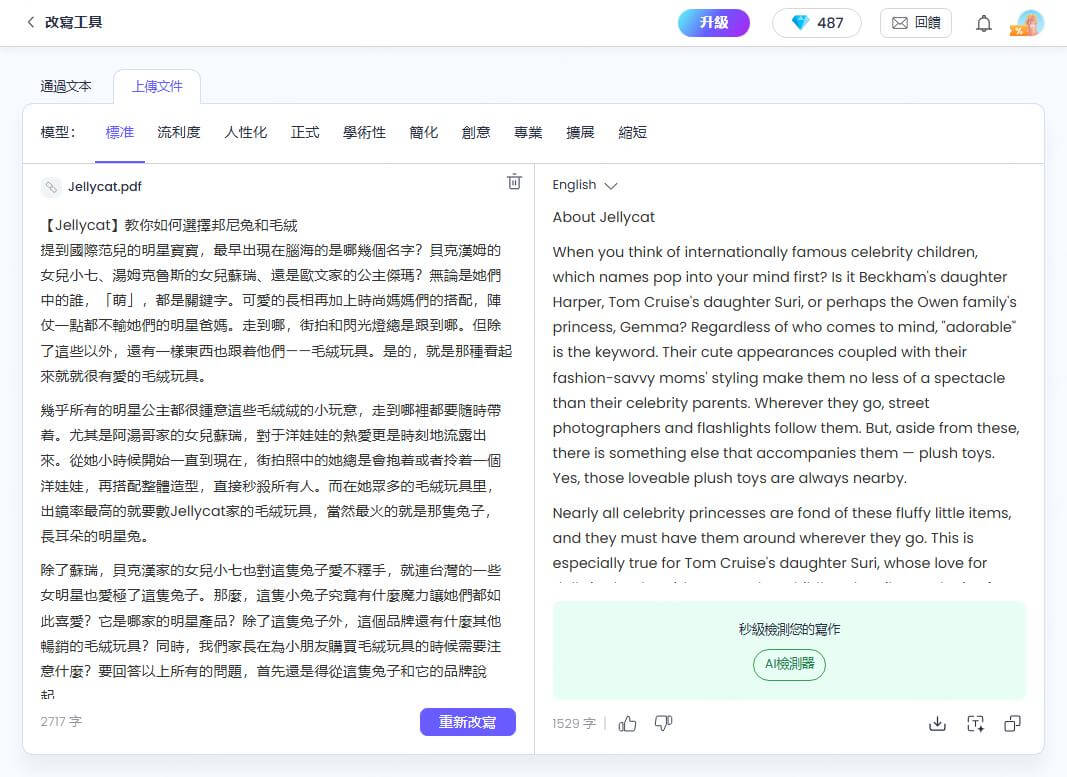This screenshot has width=1067, height=777.
Task: Select the 擴展 model
Action: [580, 132]
